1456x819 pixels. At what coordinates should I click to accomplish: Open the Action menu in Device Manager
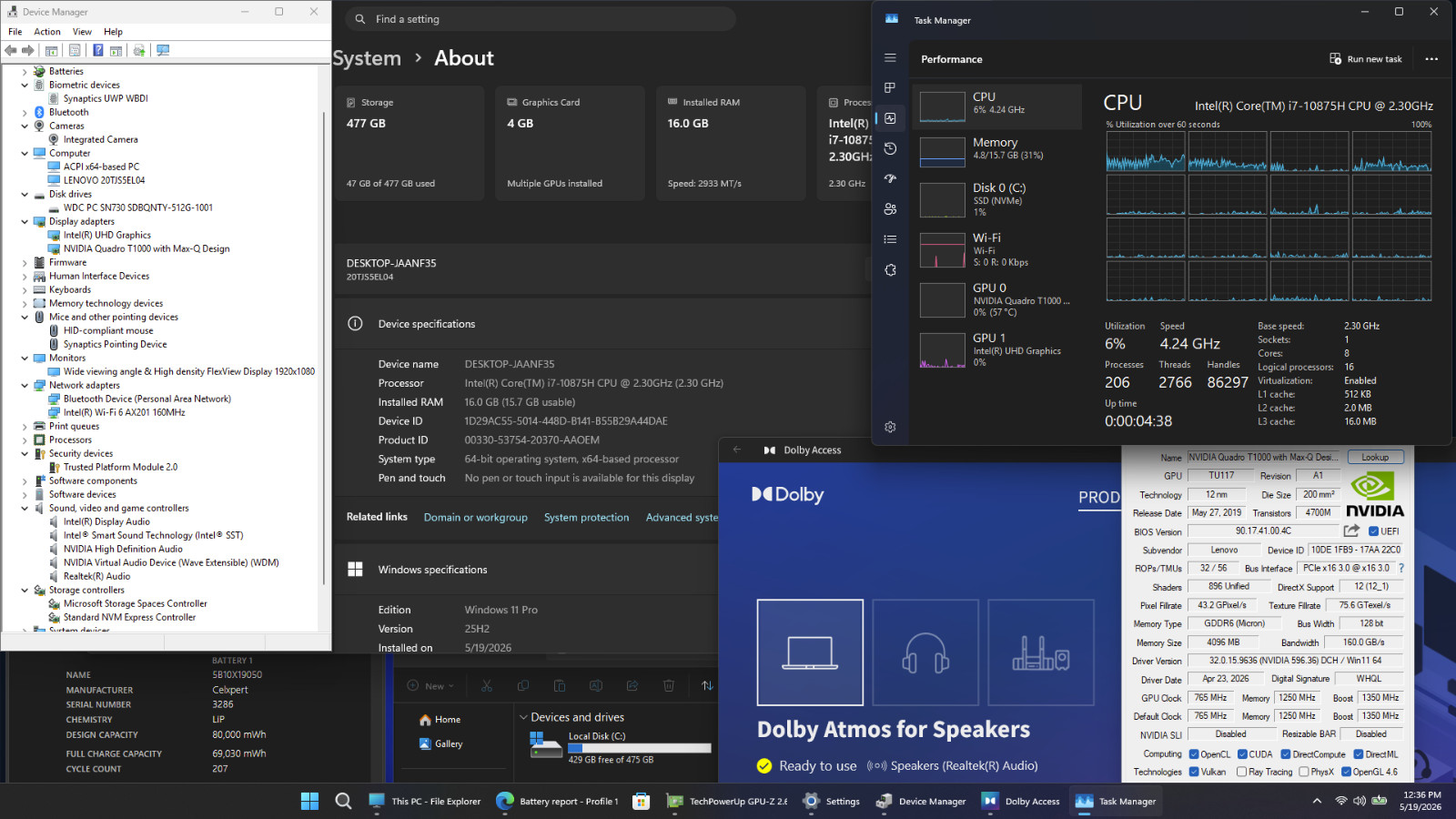click(x=47, y=32)
